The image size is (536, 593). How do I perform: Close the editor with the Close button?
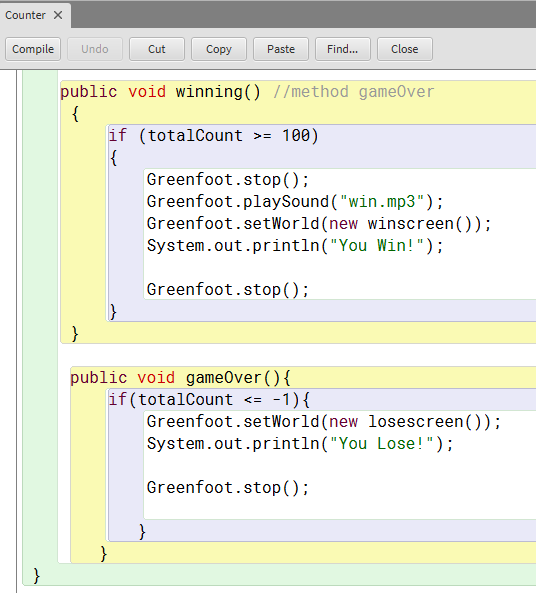tap(405, 49)
